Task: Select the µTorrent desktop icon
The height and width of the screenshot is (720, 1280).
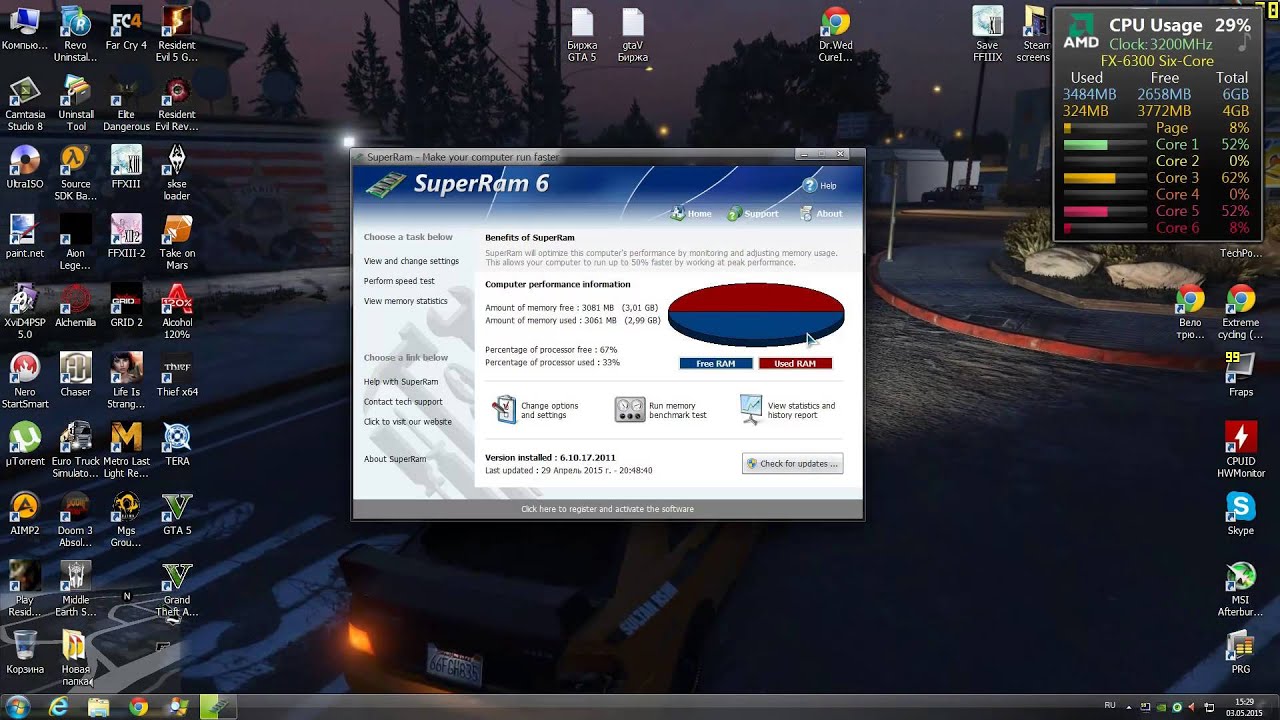Action: [25, 443]
